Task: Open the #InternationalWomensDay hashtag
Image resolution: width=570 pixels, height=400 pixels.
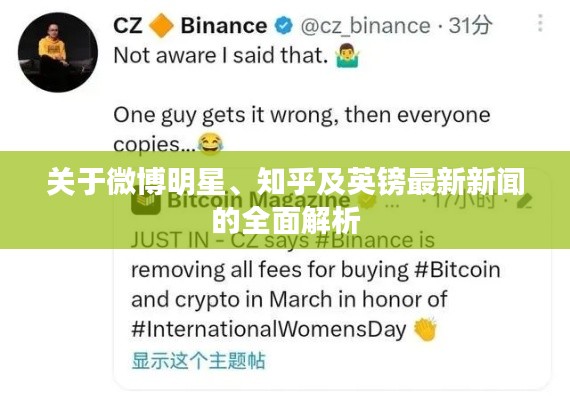Action: (x=269, y=329)
